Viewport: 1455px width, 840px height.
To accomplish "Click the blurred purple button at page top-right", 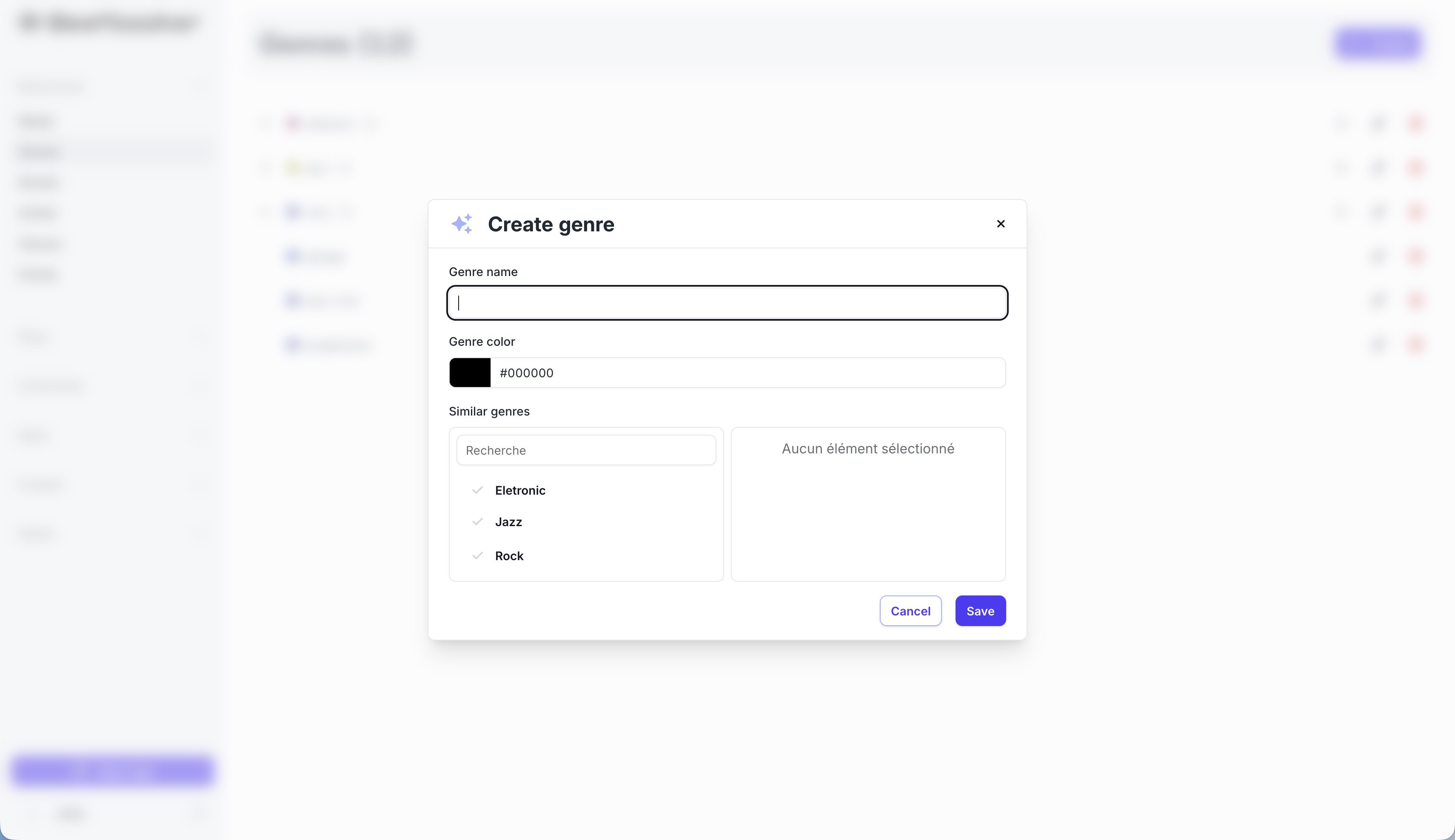I will click(x=1377, y=43).
